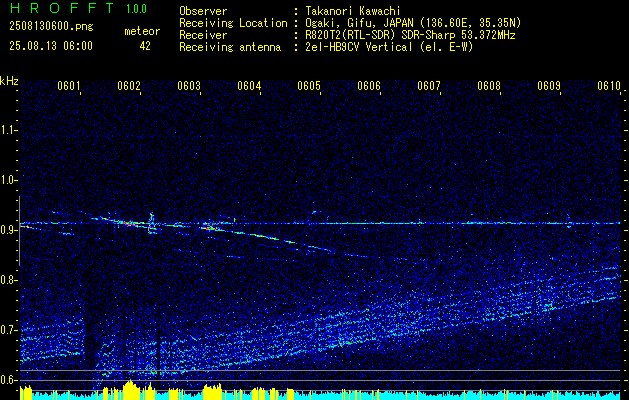Click the 0608 time marker

(x=489, y=86)
